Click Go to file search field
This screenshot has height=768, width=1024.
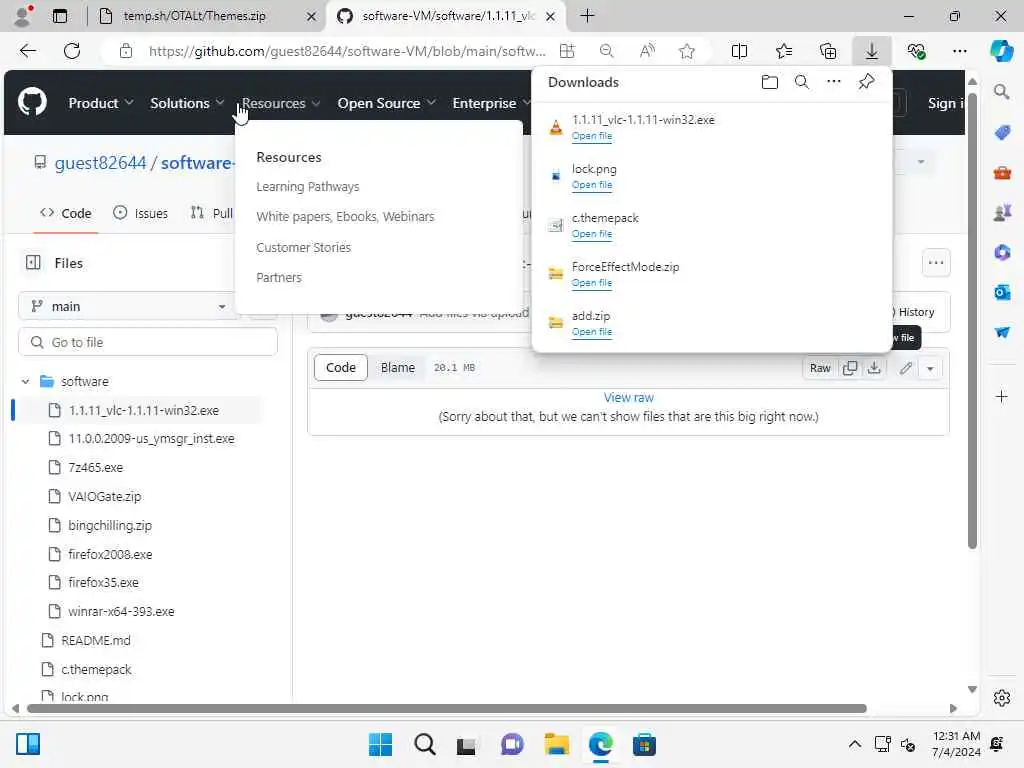[x=148, y=342]
